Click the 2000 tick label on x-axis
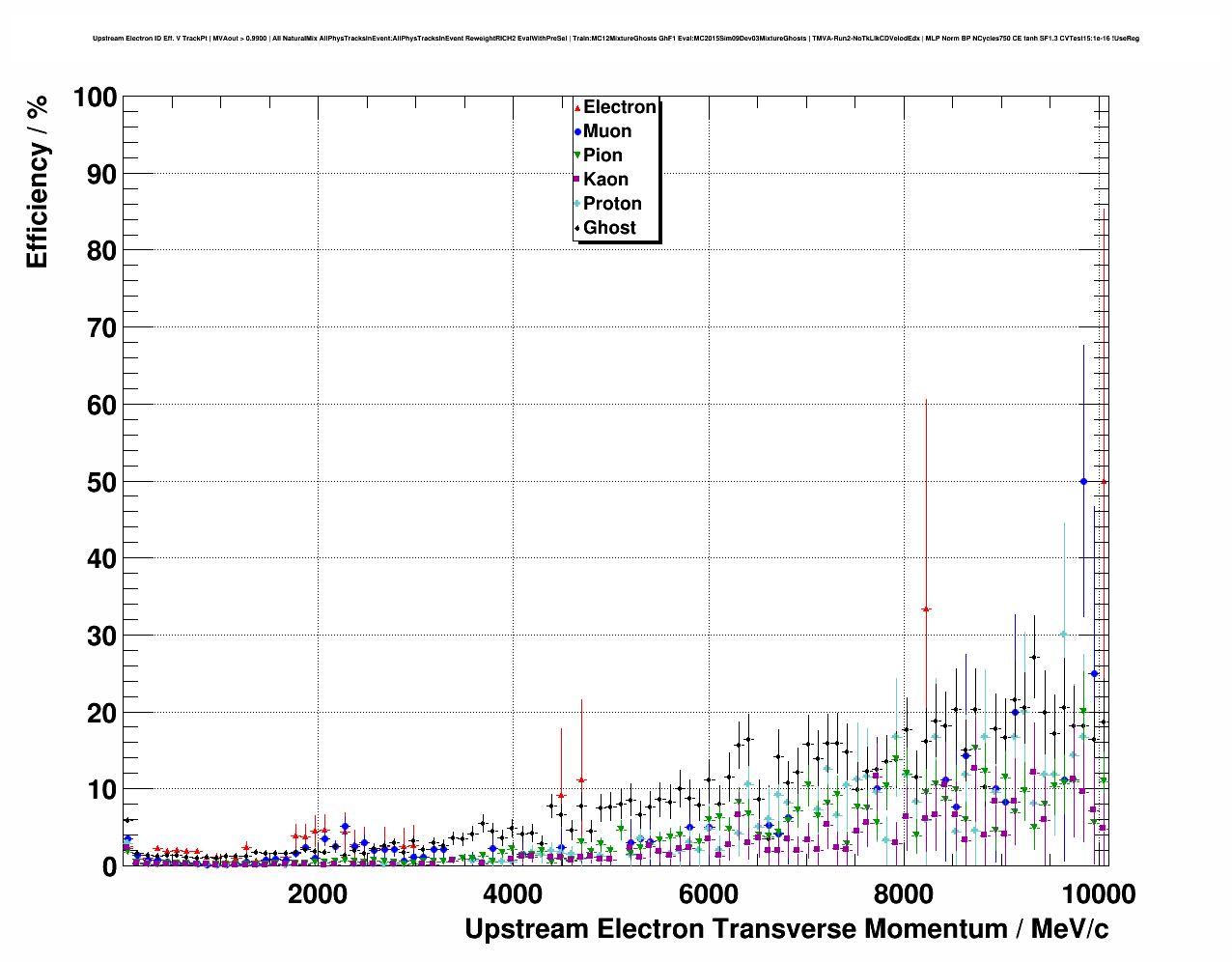 [317, 893]
